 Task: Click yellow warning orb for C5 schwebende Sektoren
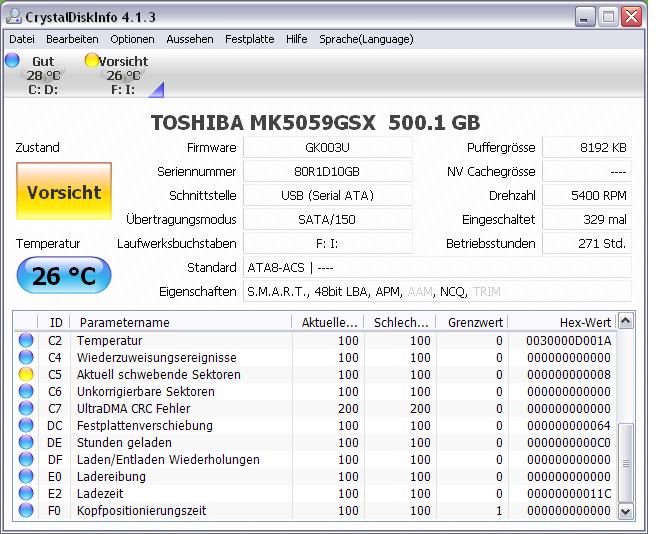[26, 374]
